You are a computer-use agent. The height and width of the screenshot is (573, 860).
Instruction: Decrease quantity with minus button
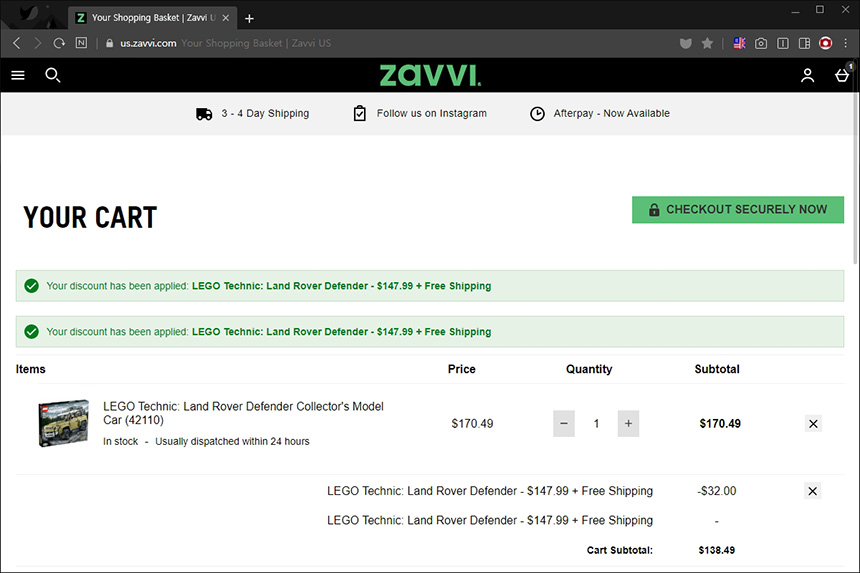click(x=564, y=423)
